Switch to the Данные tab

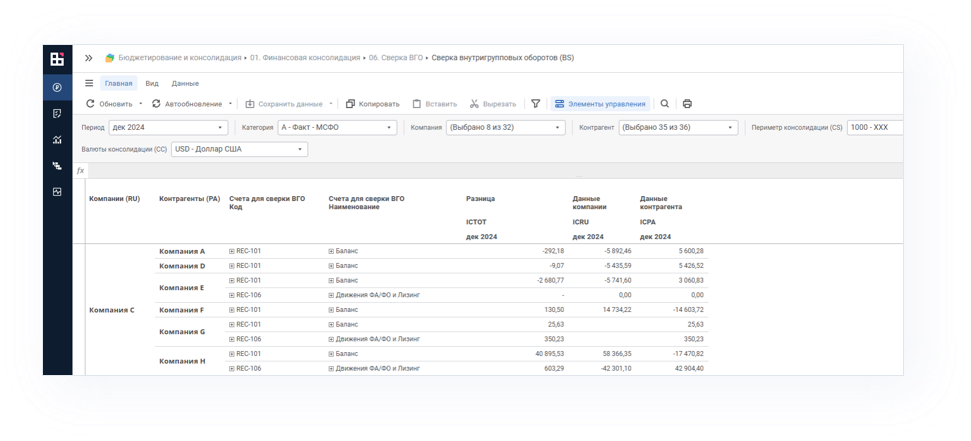point(185,83)
